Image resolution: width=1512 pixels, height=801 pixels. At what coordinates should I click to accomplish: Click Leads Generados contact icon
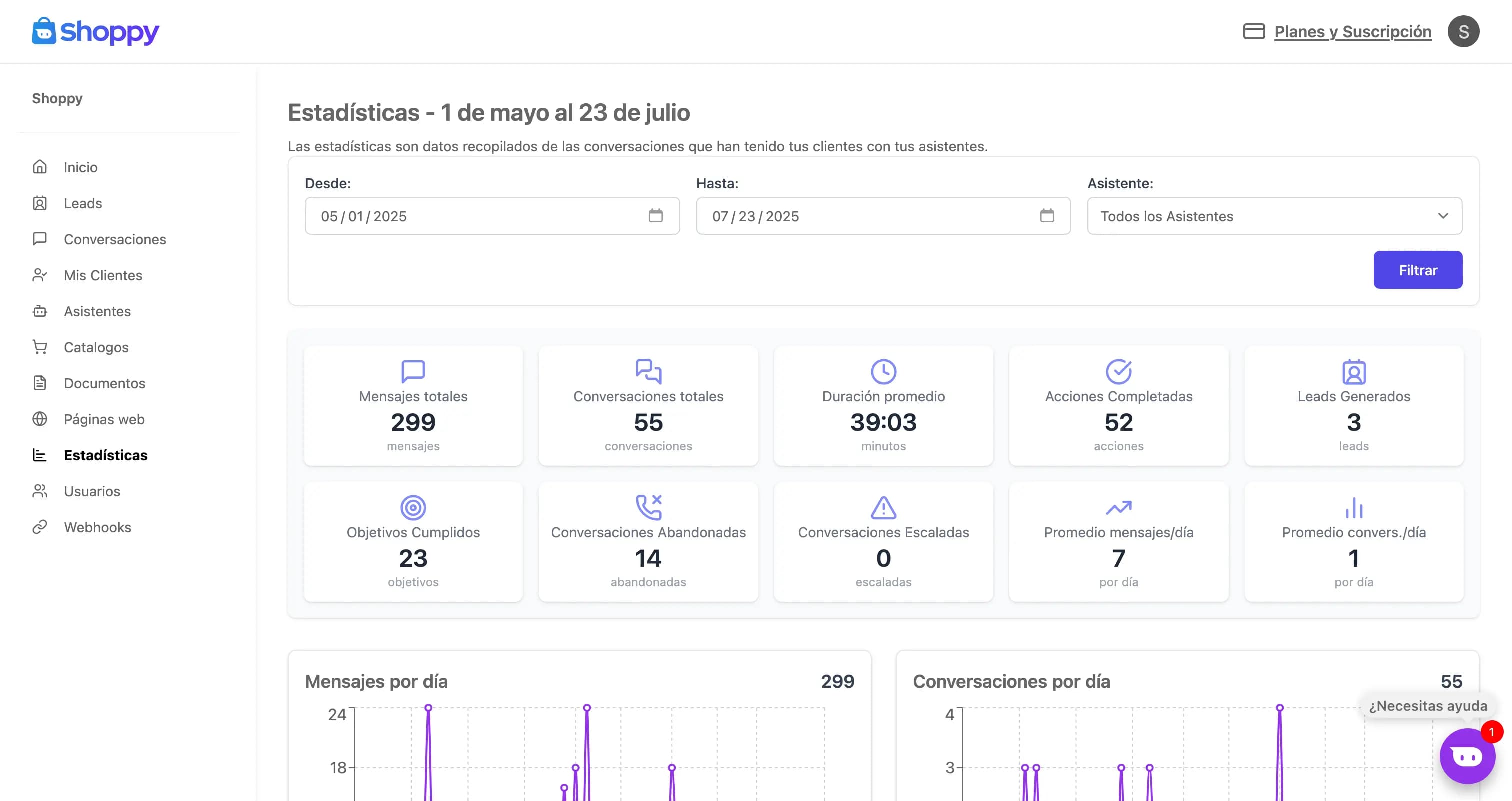click(x=1354, y=371)
